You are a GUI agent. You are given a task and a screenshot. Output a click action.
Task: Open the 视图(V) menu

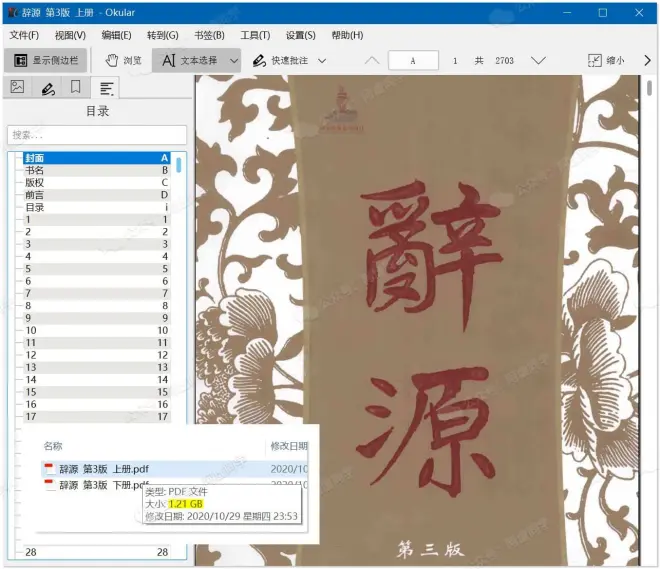click(70, 35)
